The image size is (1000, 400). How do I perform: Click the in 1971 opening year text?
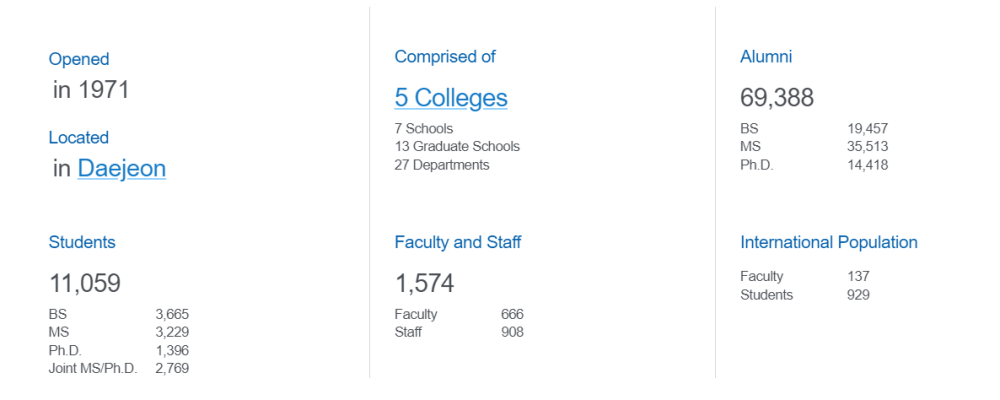click(91, 91)
